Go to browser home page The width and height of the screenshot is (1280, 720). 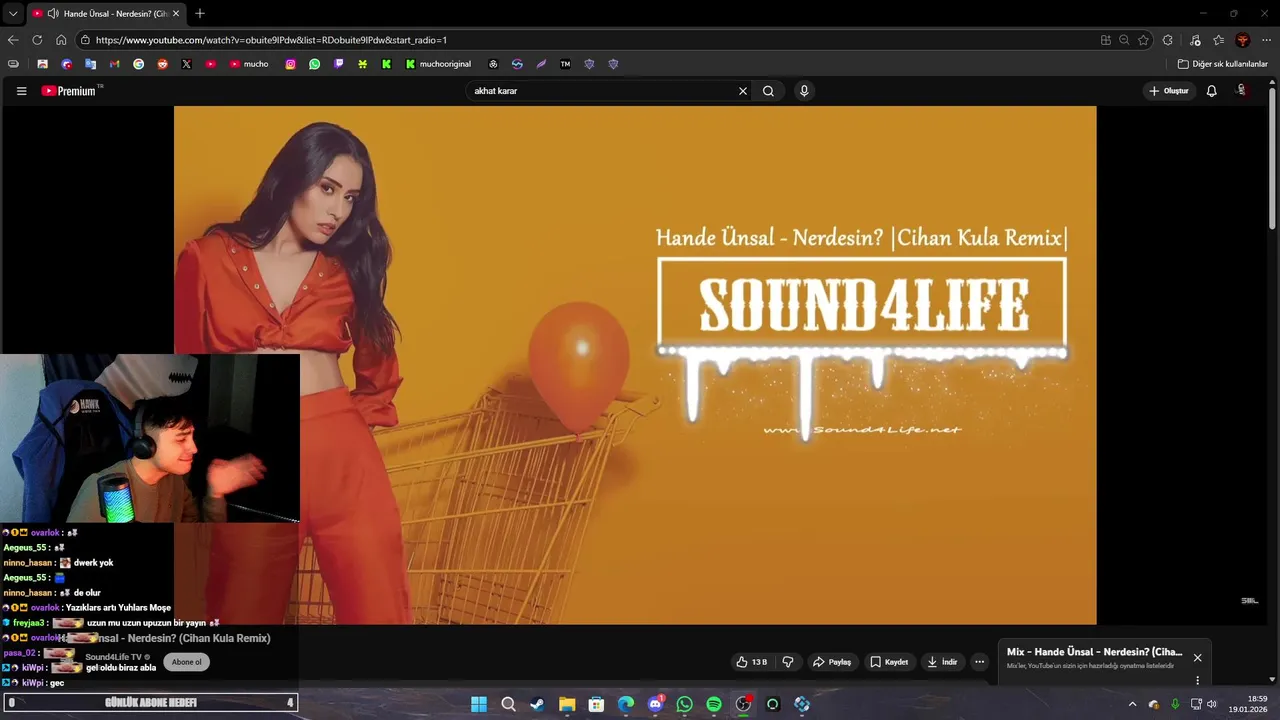pos(61,40)
